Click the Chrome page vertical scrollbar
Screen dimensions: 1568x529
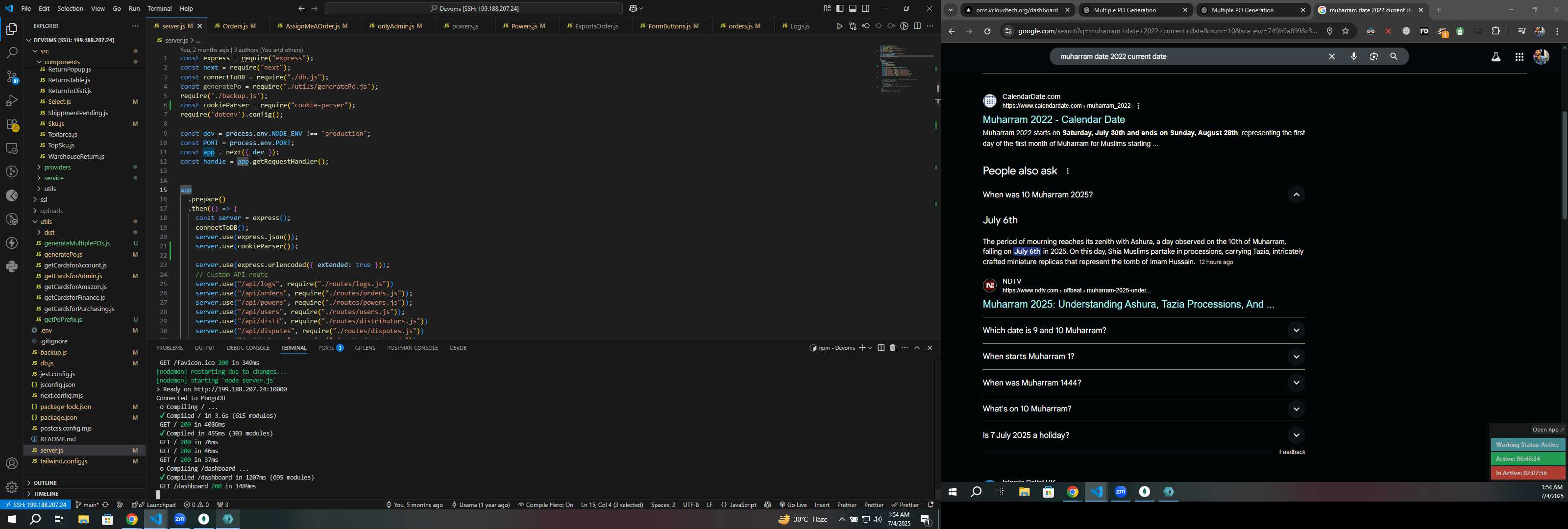pyautogui.click(x=1564, y=165)
